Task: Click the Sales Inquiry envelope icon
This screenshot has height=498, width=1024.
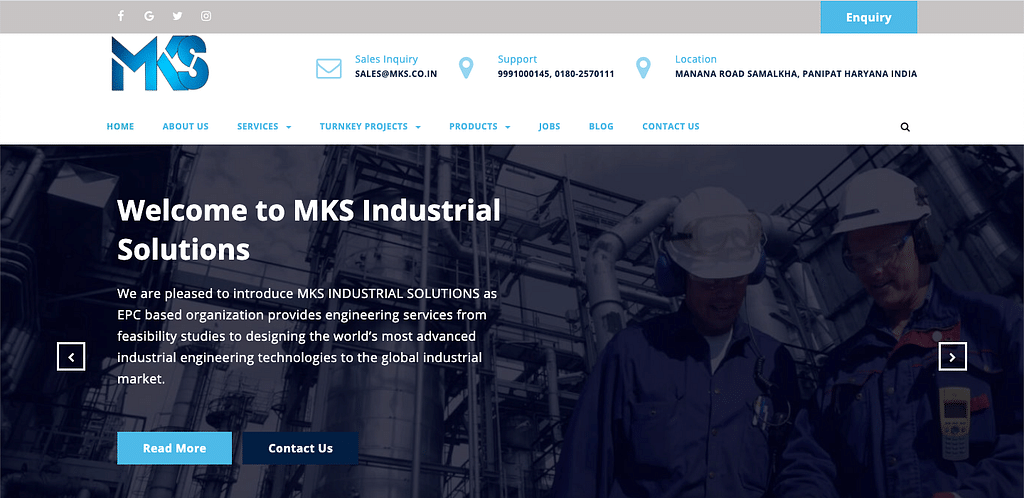Action: 329,69
